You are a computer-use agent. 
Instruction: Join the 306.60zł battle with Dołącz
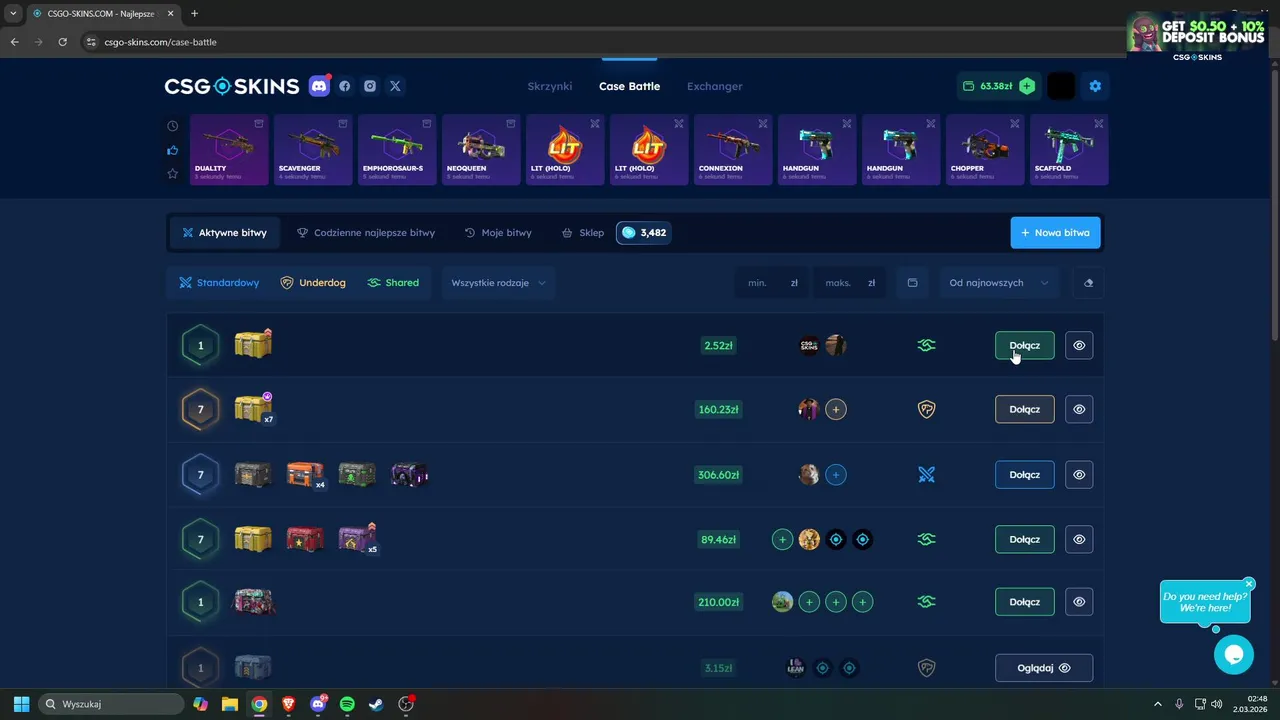point(1025,475)
